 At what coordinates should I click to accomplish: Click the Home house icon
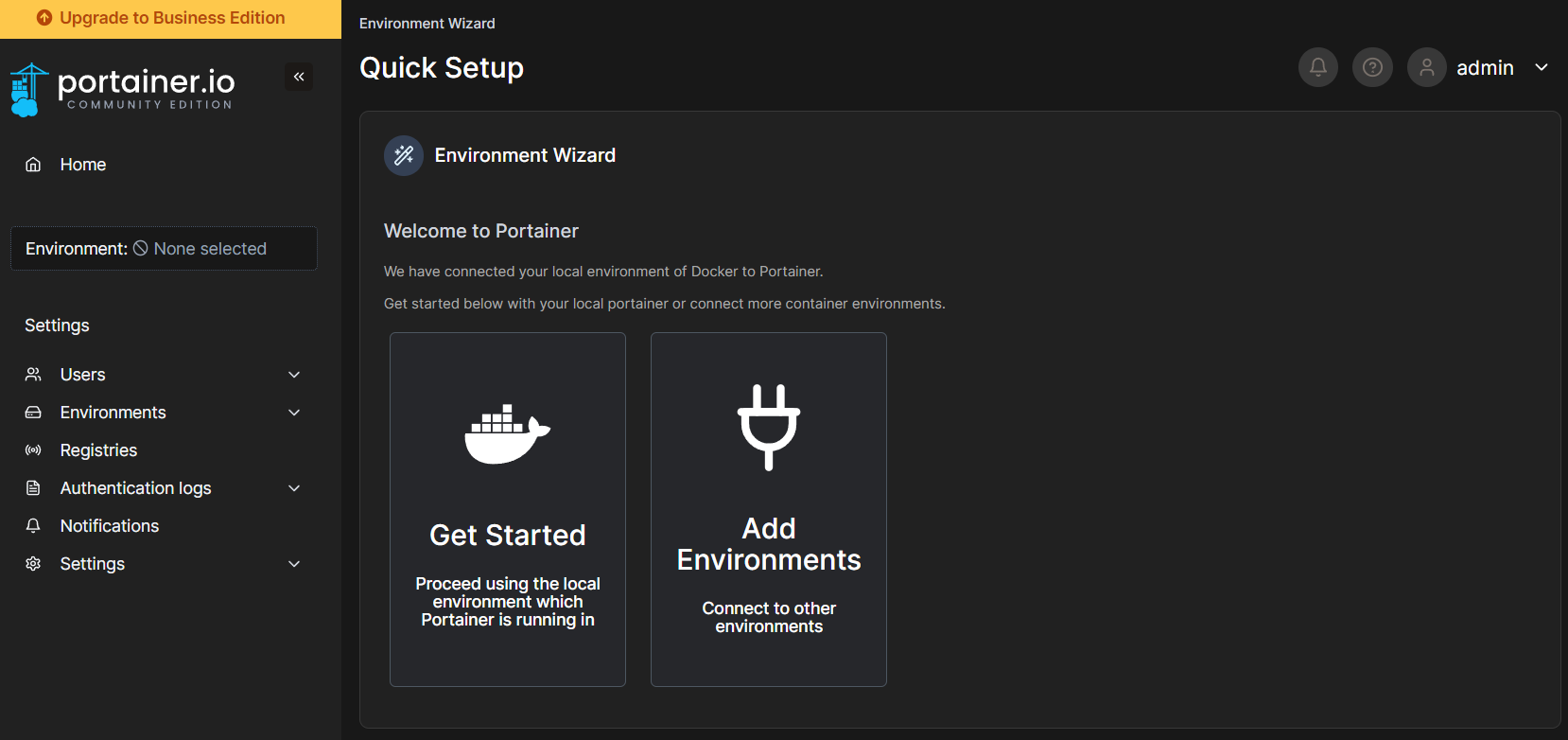coord(33,165)
